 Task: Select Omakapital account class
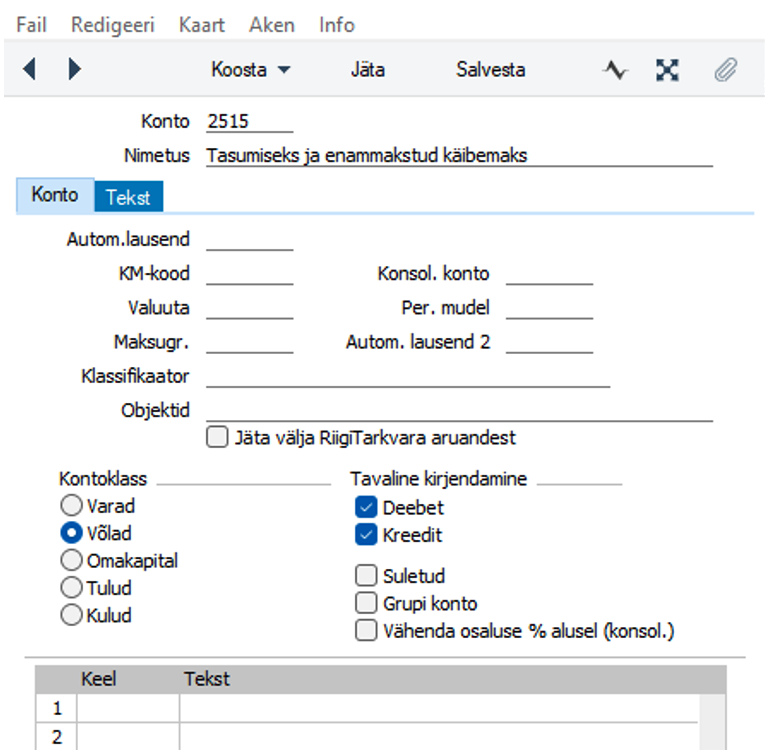[x=71, y=560]
